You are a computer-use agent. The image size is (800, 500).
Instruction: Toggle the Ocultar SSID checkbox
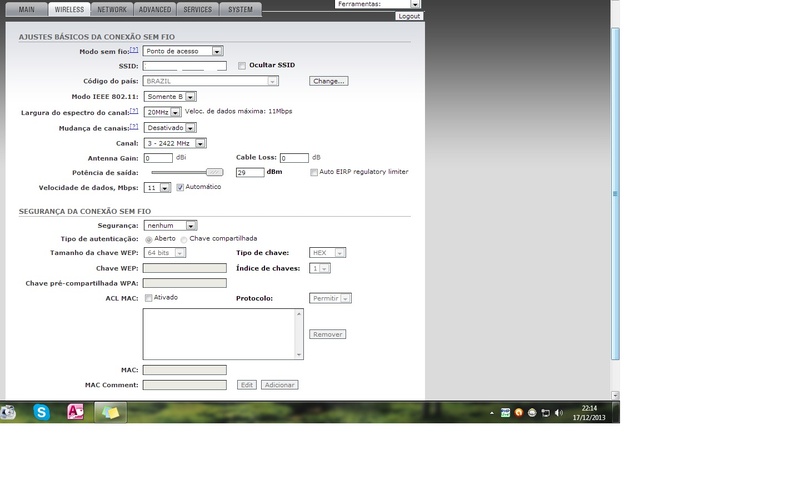(x=242, y=65)
